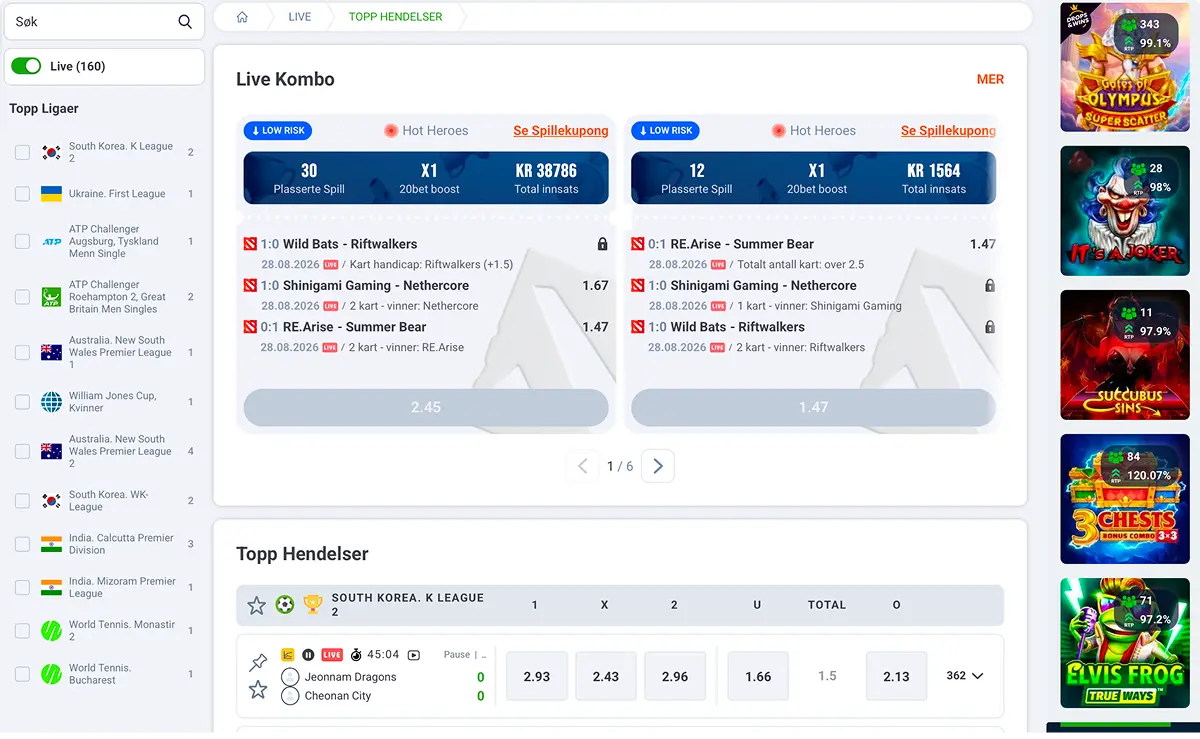Go to the previous Live Kombo page
The image size is (1200, 739).
coord(582,466)
